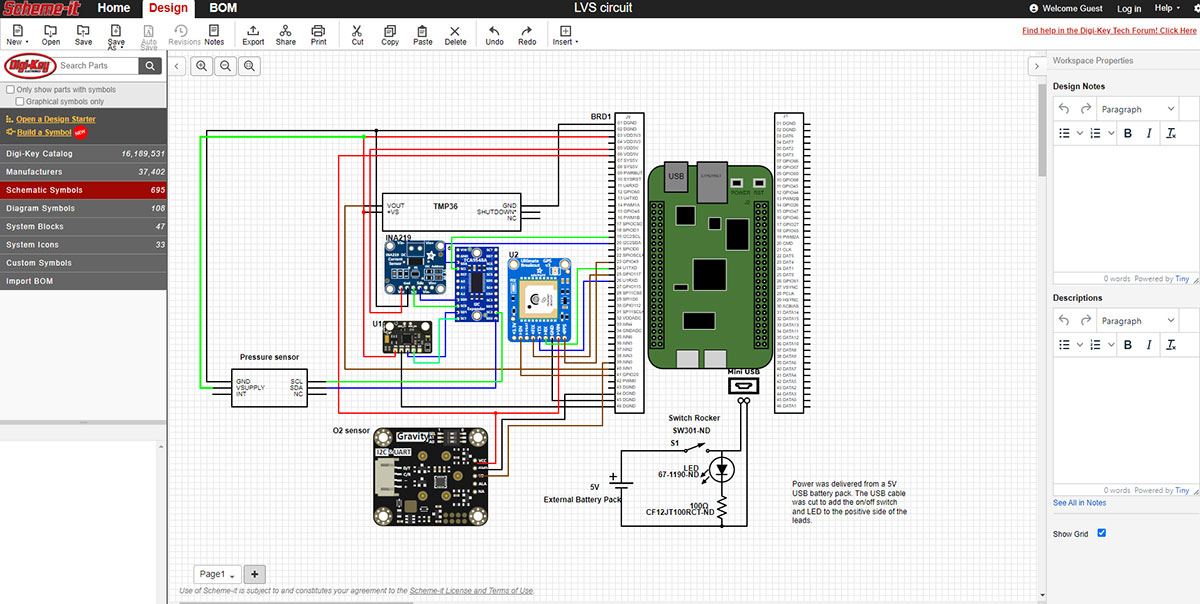Click the Log in link
This screenshot has height=604, width=1200.
[1129, 8]
